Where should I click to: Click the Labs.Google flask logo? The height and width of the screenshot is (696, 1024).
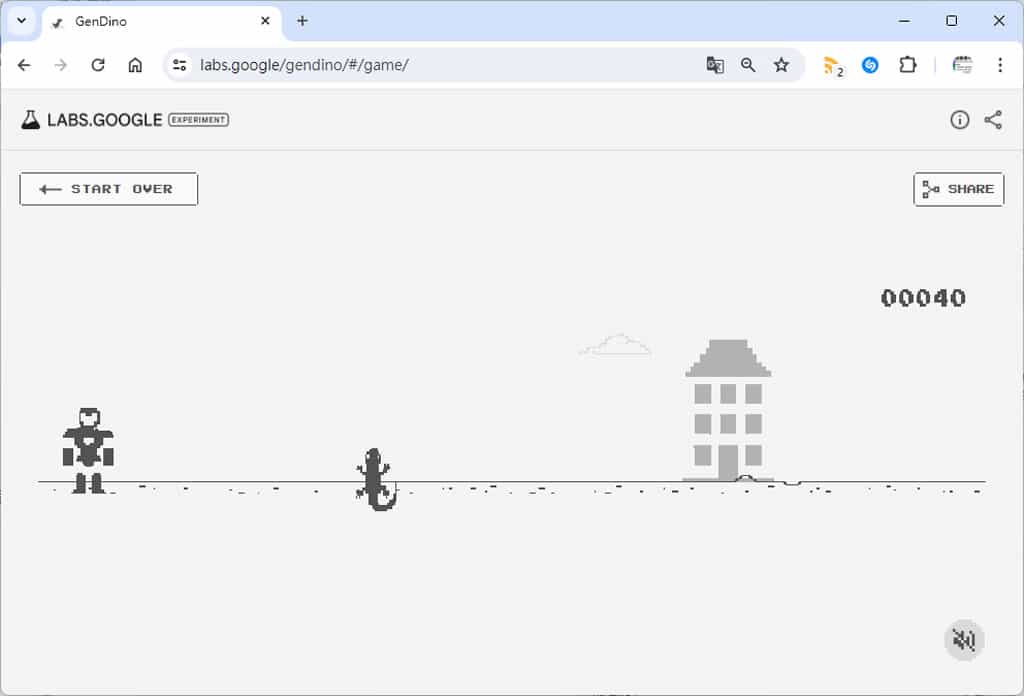pyautogui.click(x=30, y=119)
